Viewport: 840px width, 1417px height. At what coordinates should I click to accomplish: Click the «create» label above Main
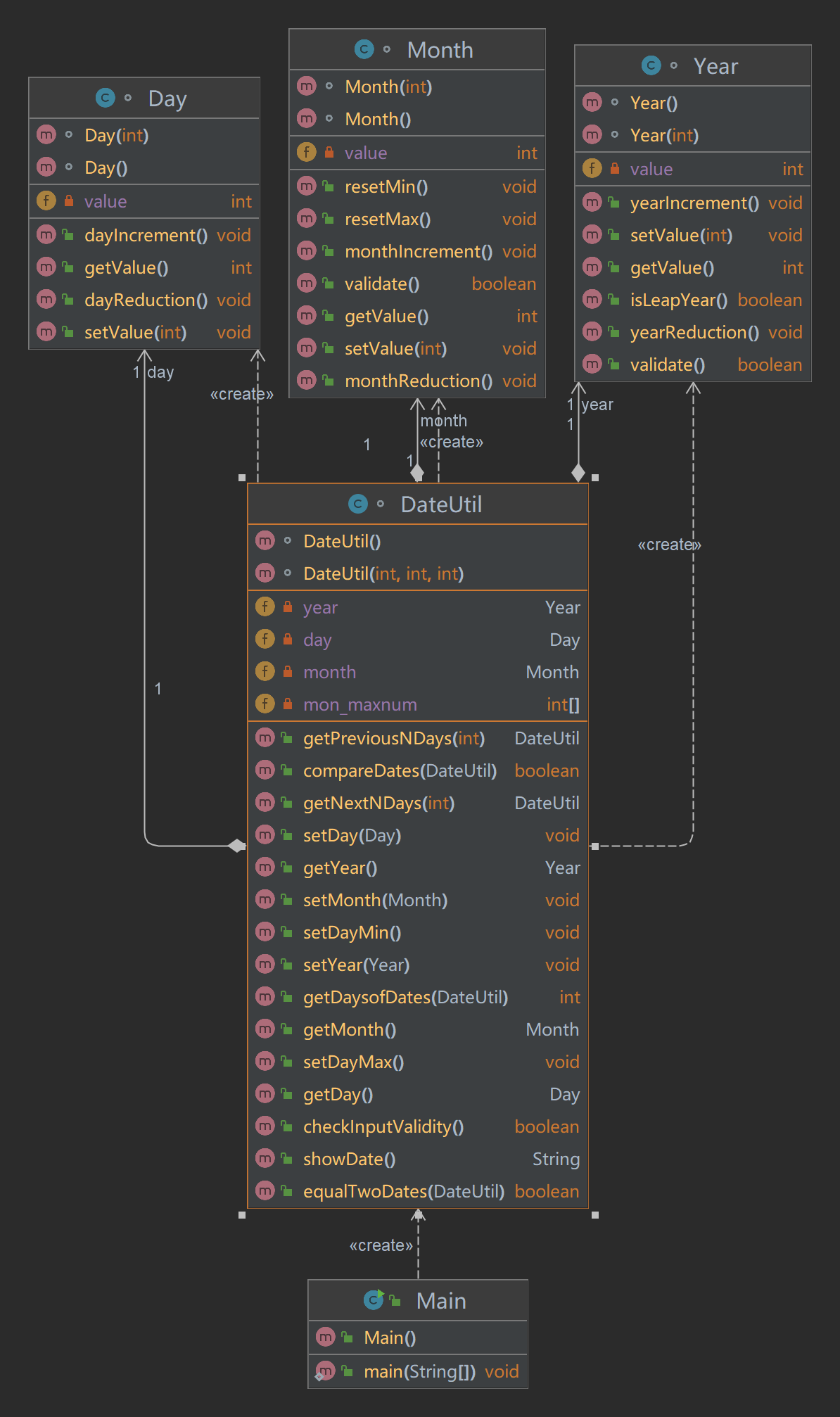(381, 1245)
